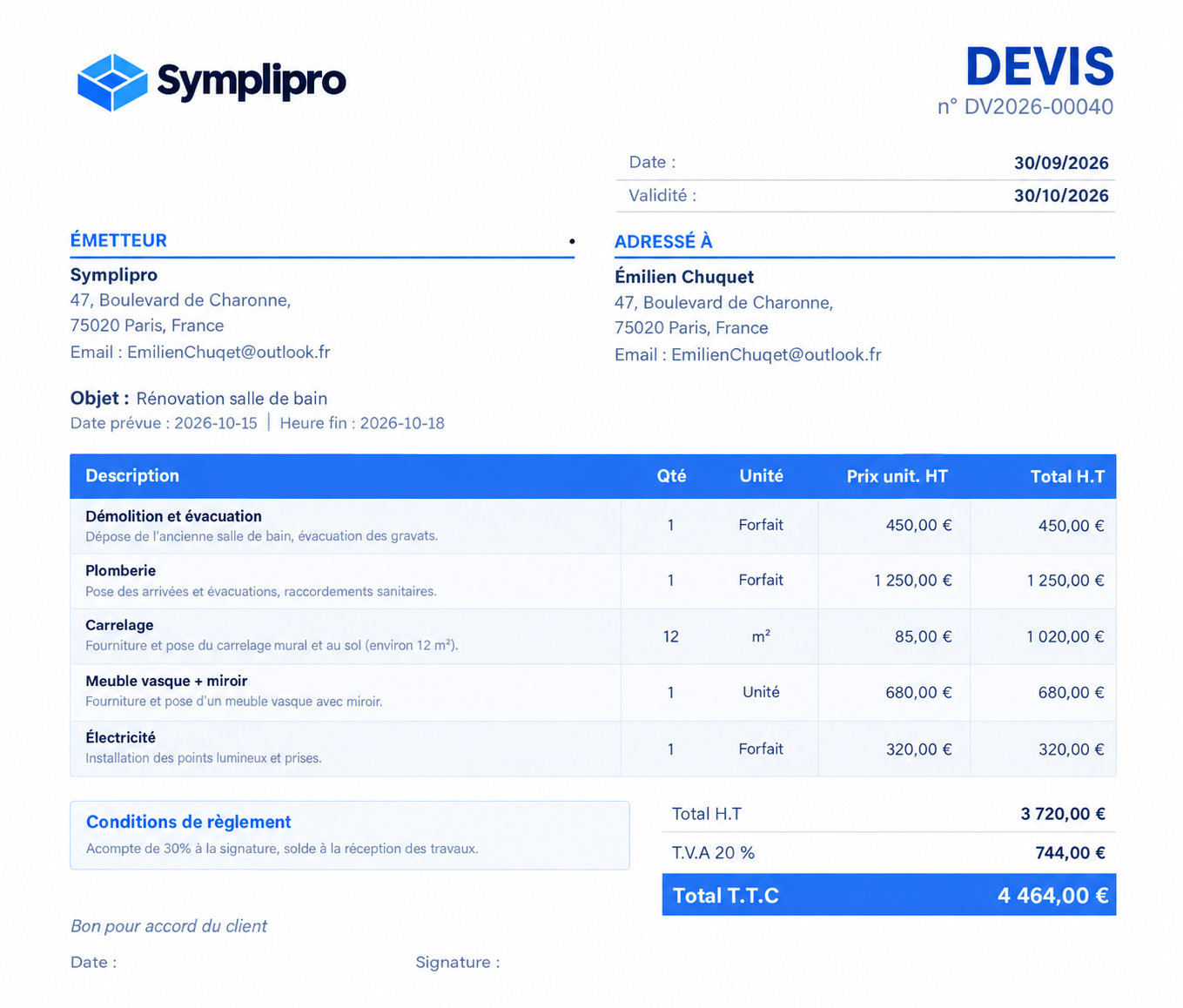
Task: Click the Prix unit. HT column header
Action: click(x=897, y=476)
